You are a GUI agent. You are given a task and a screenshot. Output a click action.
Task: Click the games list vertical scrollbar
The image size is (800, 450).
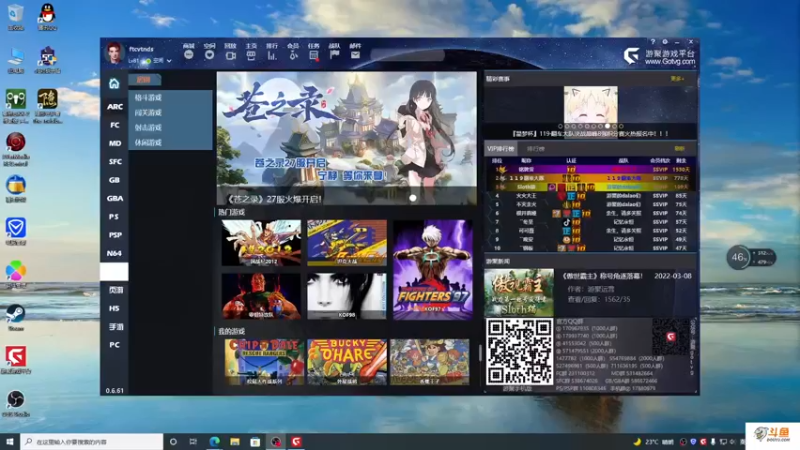point(480,352)
